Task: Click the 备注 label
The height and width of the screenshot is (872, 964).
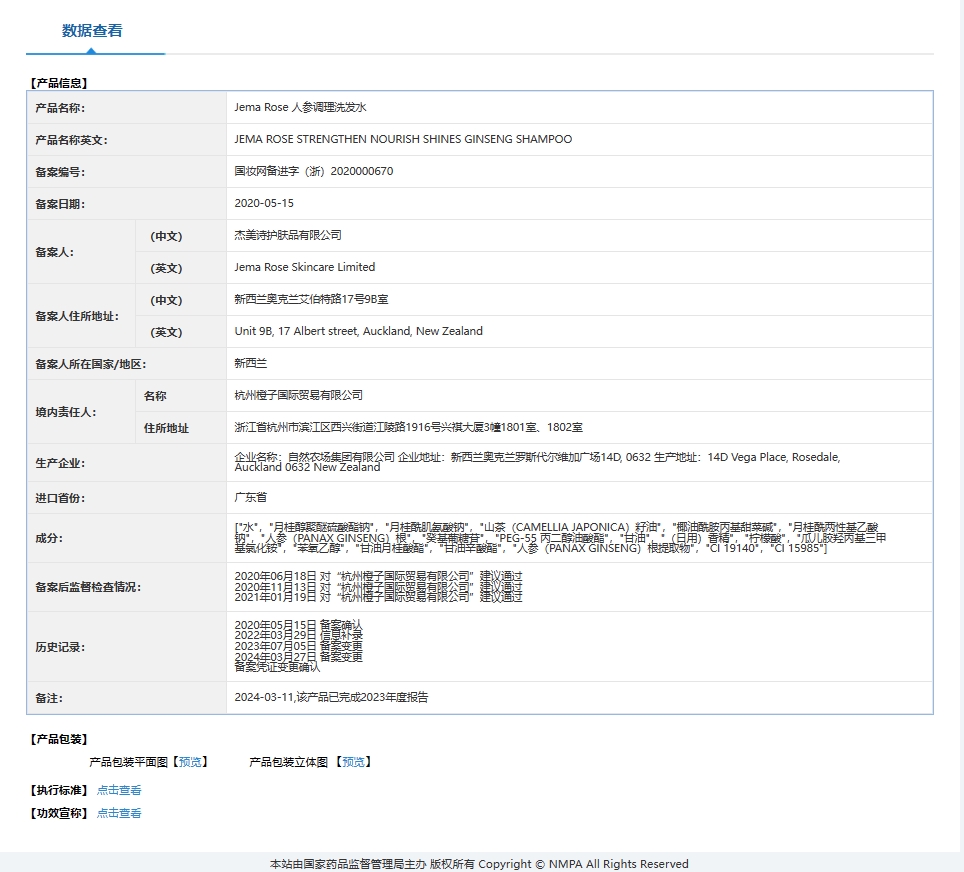Action: (x=49, y=697)
